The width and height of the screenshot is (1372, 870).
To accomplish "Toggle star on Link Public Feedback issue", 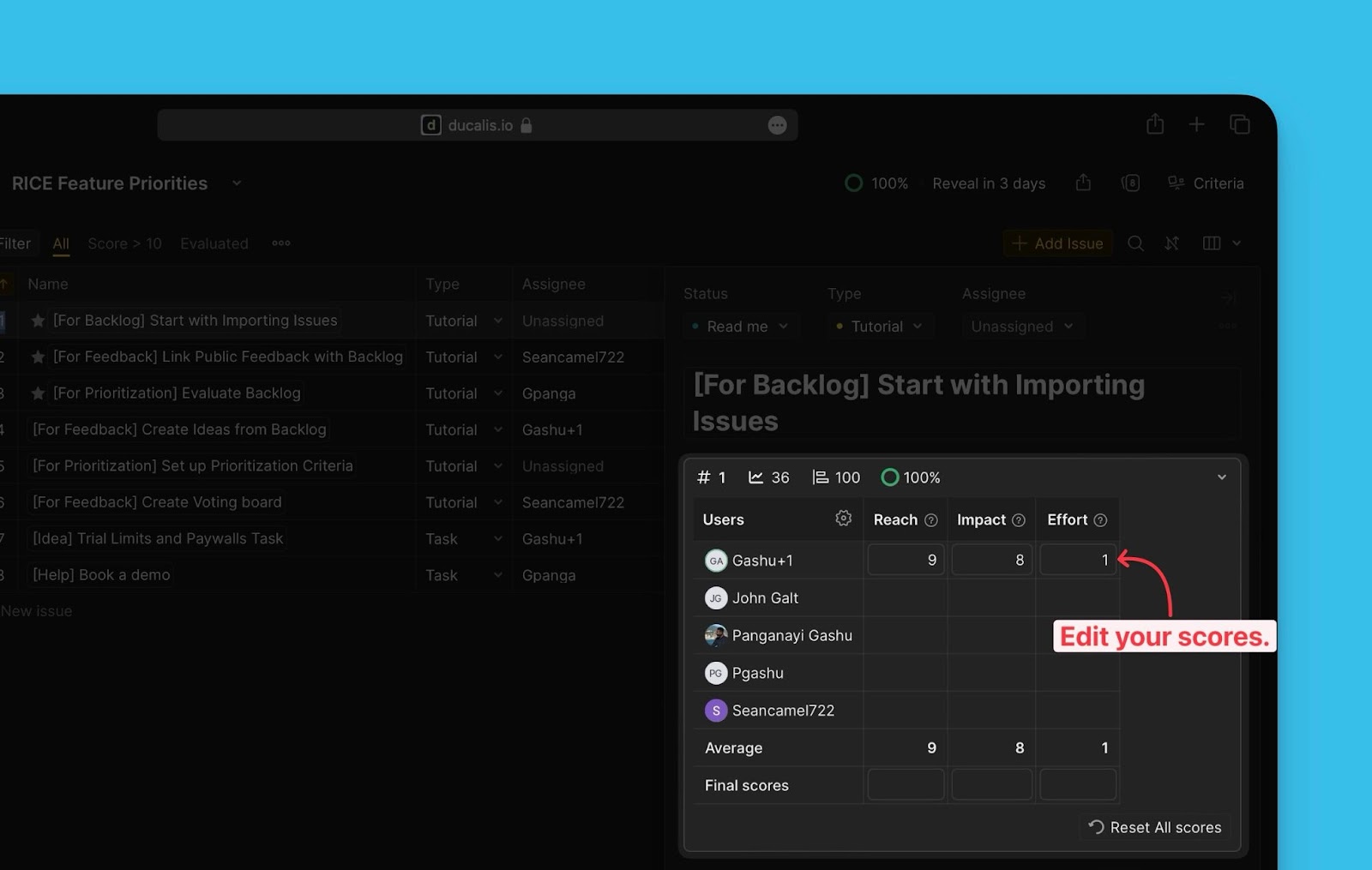I will [38, 357].
